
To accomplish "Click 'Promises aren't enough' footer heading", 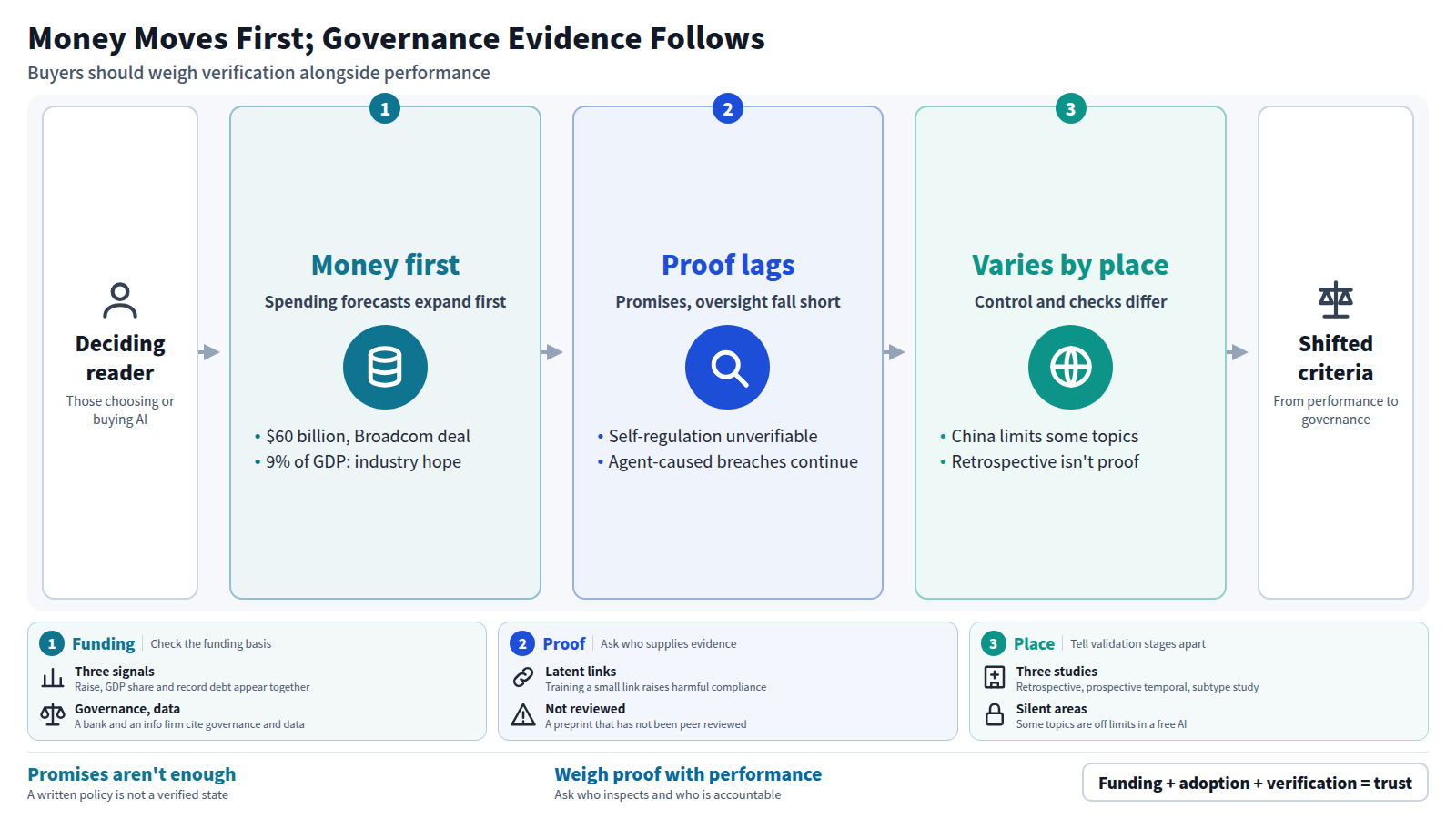I will point(132,774).
